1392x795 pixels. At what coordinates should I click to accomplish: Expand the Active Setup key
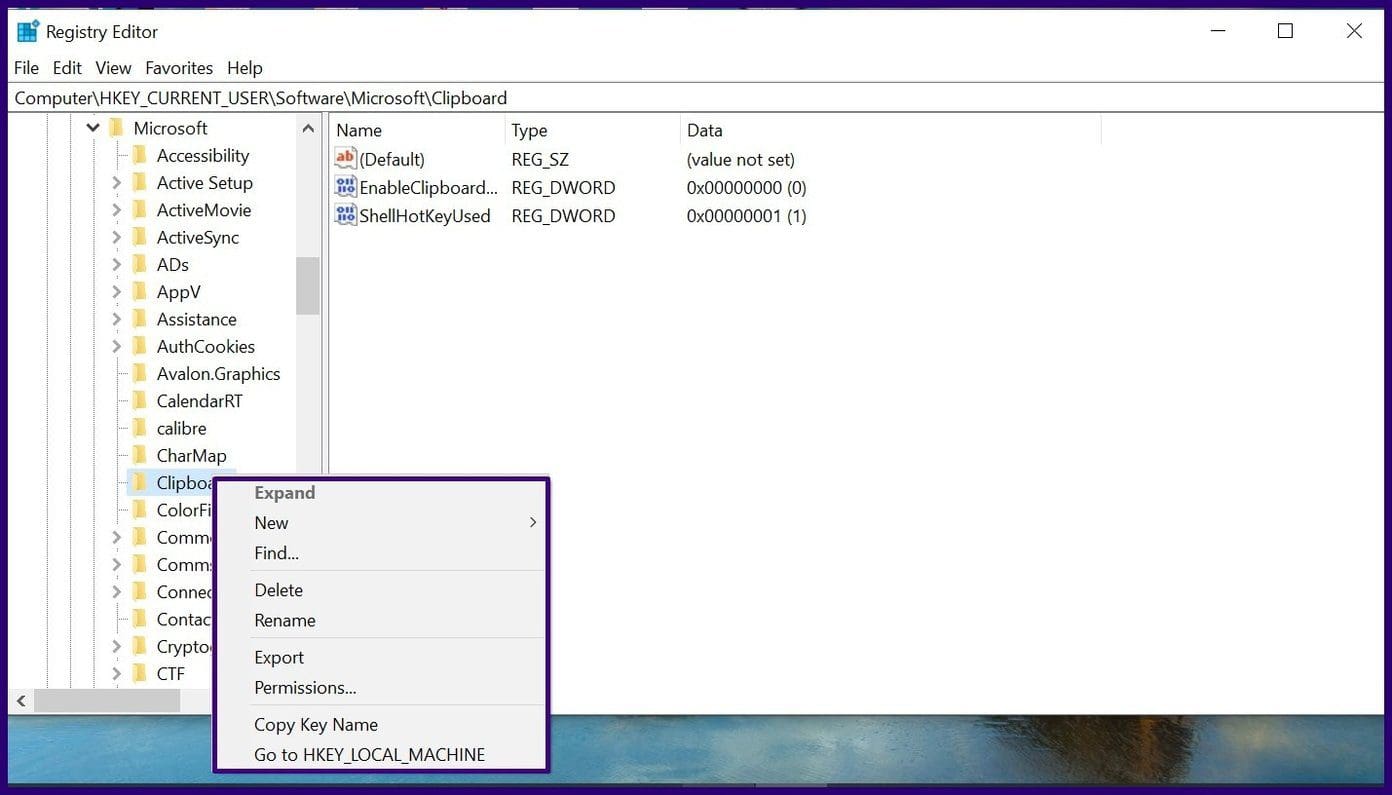116,183
